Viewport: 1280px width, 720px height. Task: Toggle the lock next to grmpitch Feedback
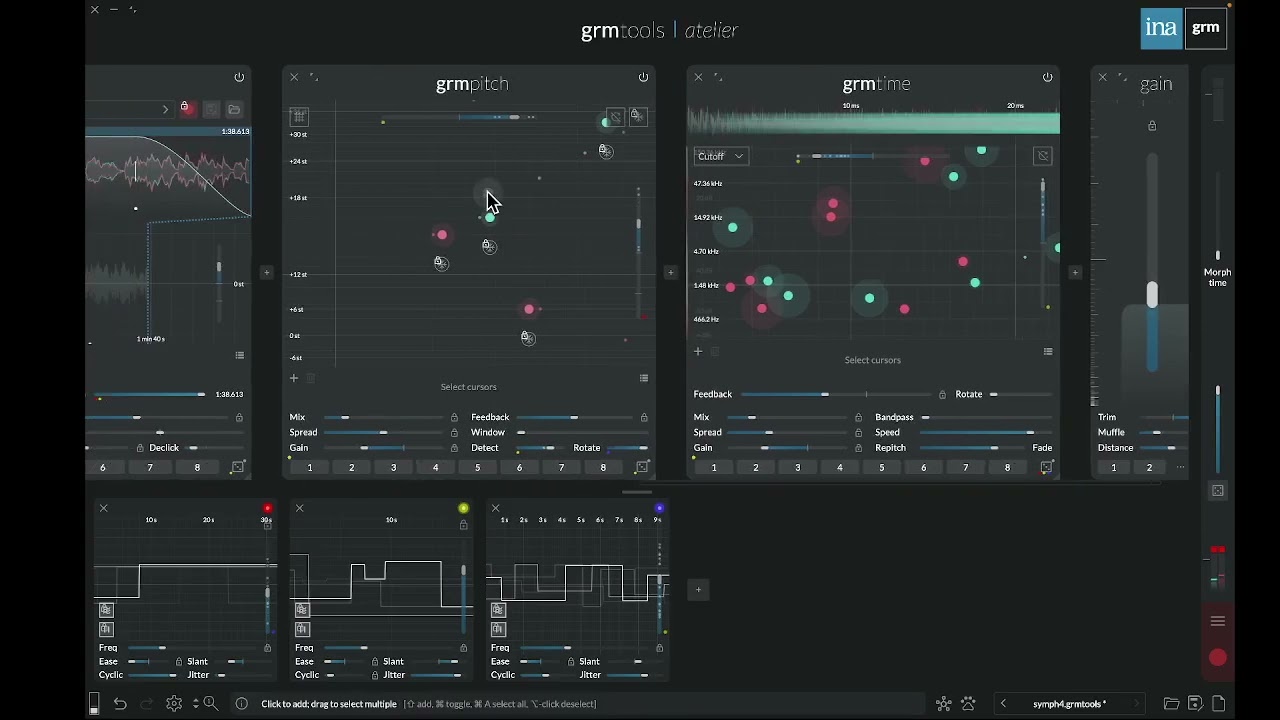pos(644,417)
